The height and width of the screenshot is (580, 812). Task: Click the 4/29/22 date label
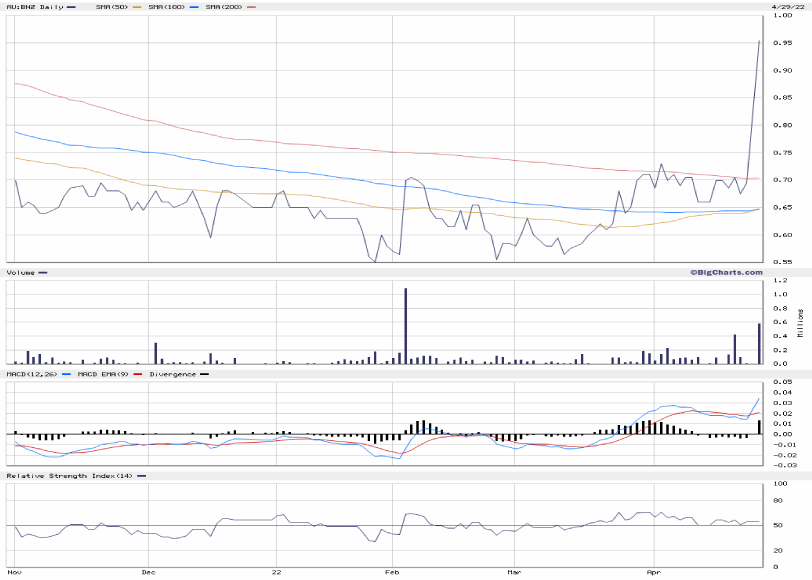pos(787,7)
